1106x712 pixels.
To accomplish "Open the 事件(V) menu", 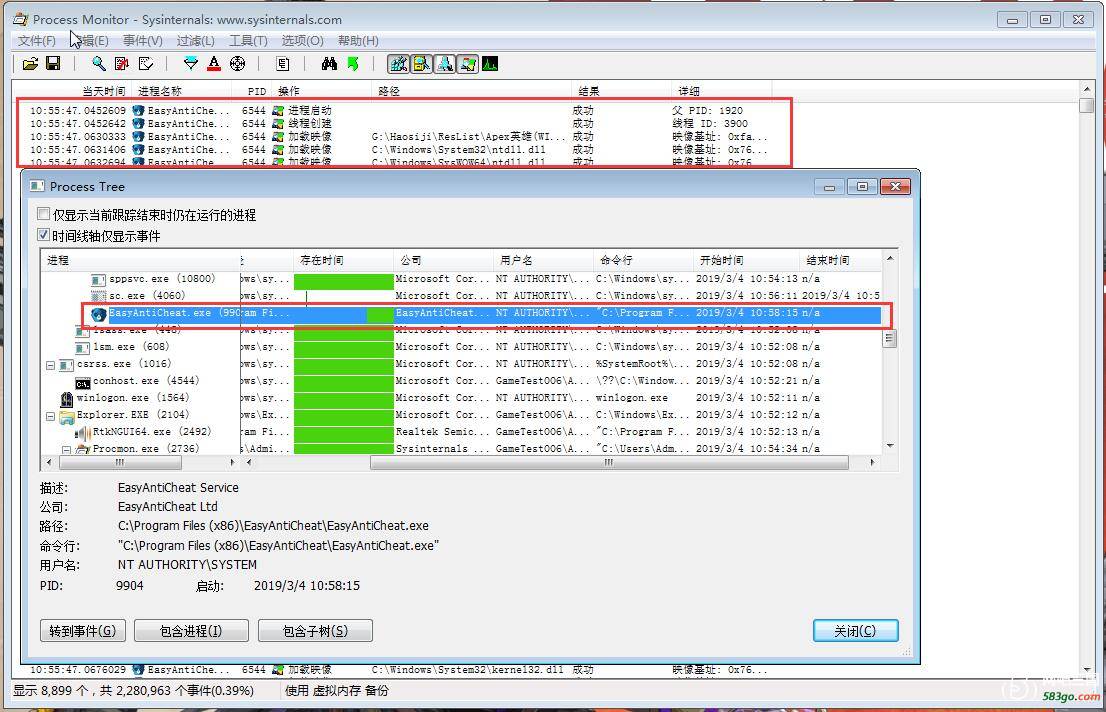I will point(142,41).
